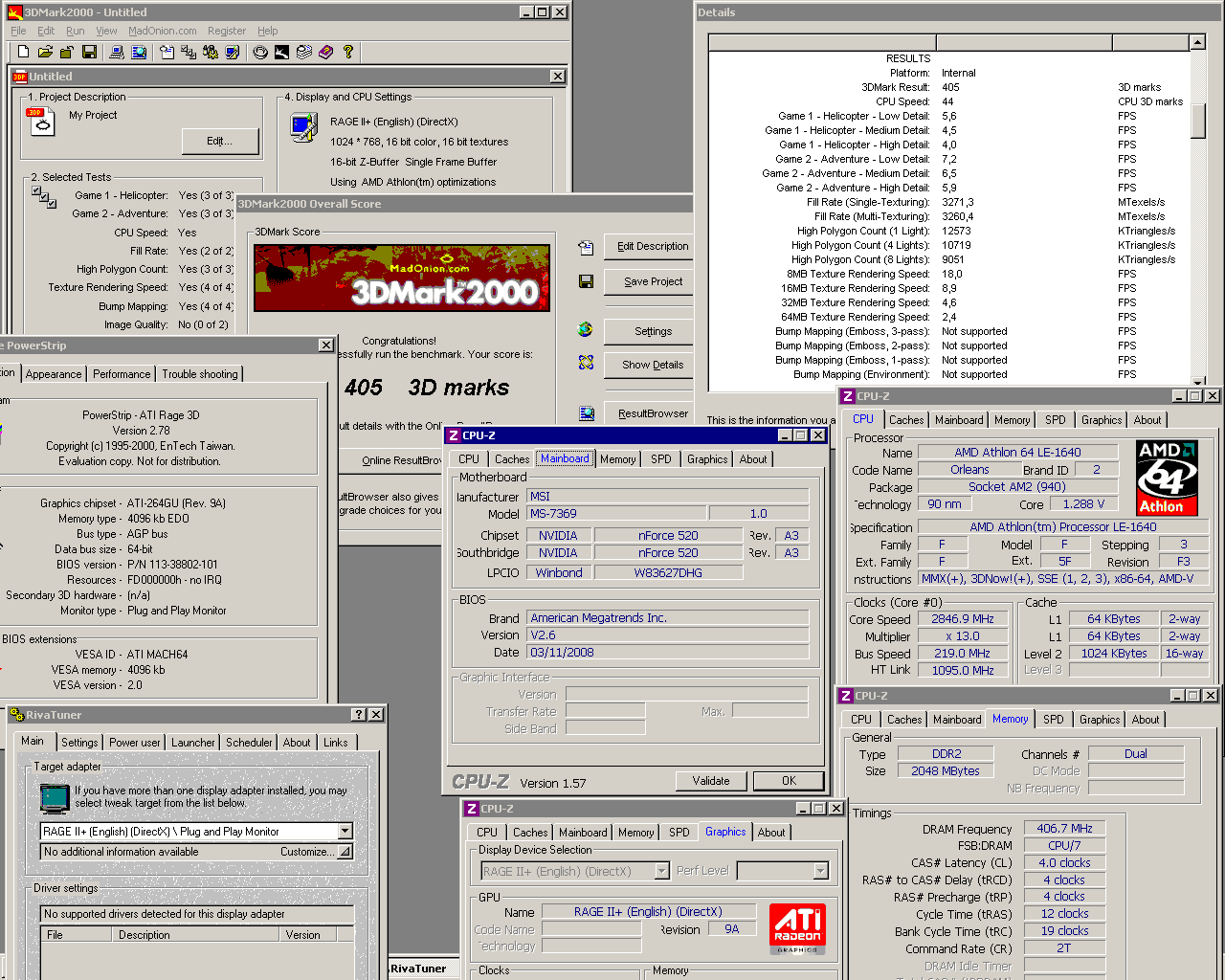Click the purple help book toolbar icon

coord(326,52)
